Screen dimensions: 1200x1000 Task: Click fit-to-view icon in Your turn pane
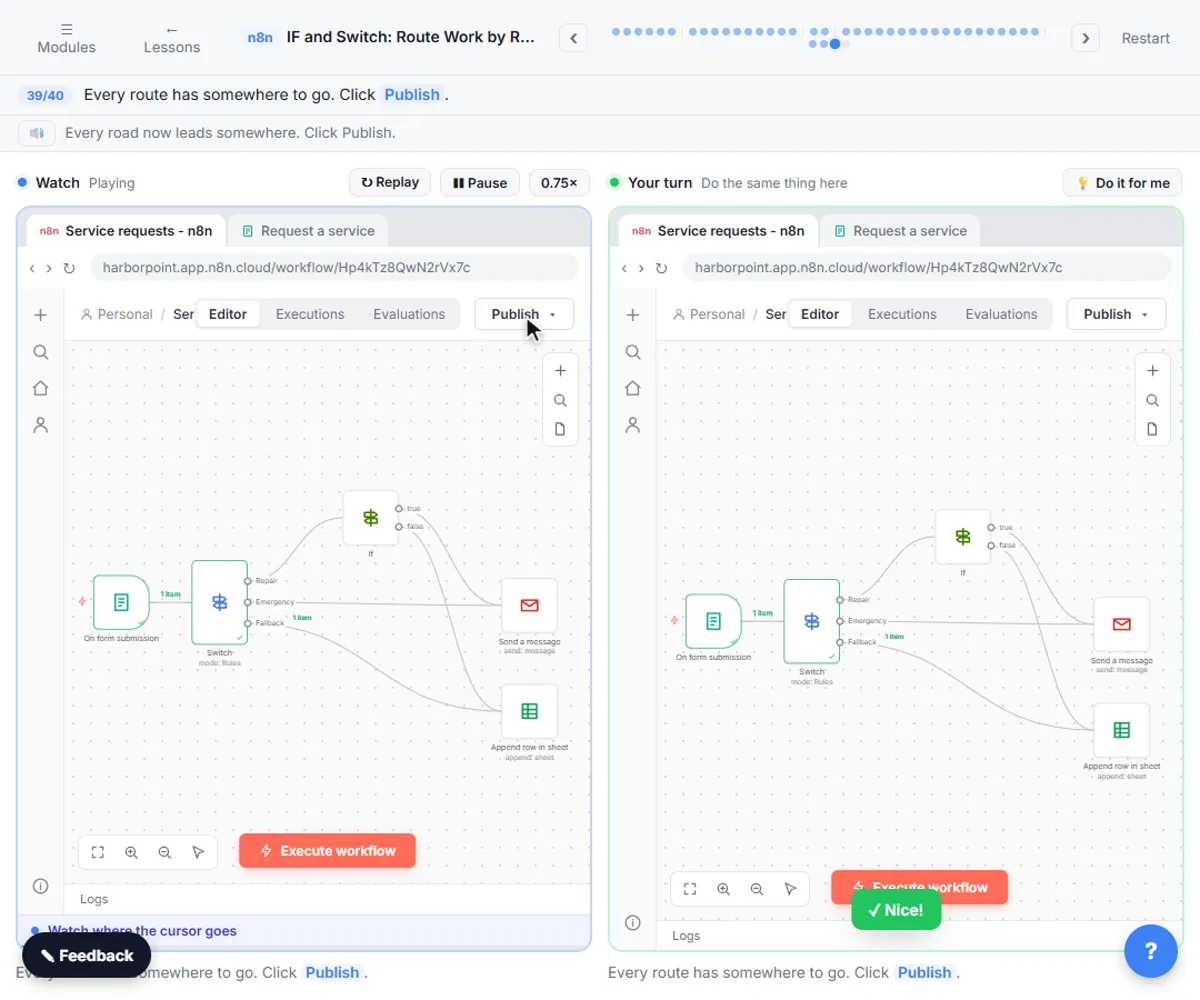pyautogui.click(x=690, y=888)
